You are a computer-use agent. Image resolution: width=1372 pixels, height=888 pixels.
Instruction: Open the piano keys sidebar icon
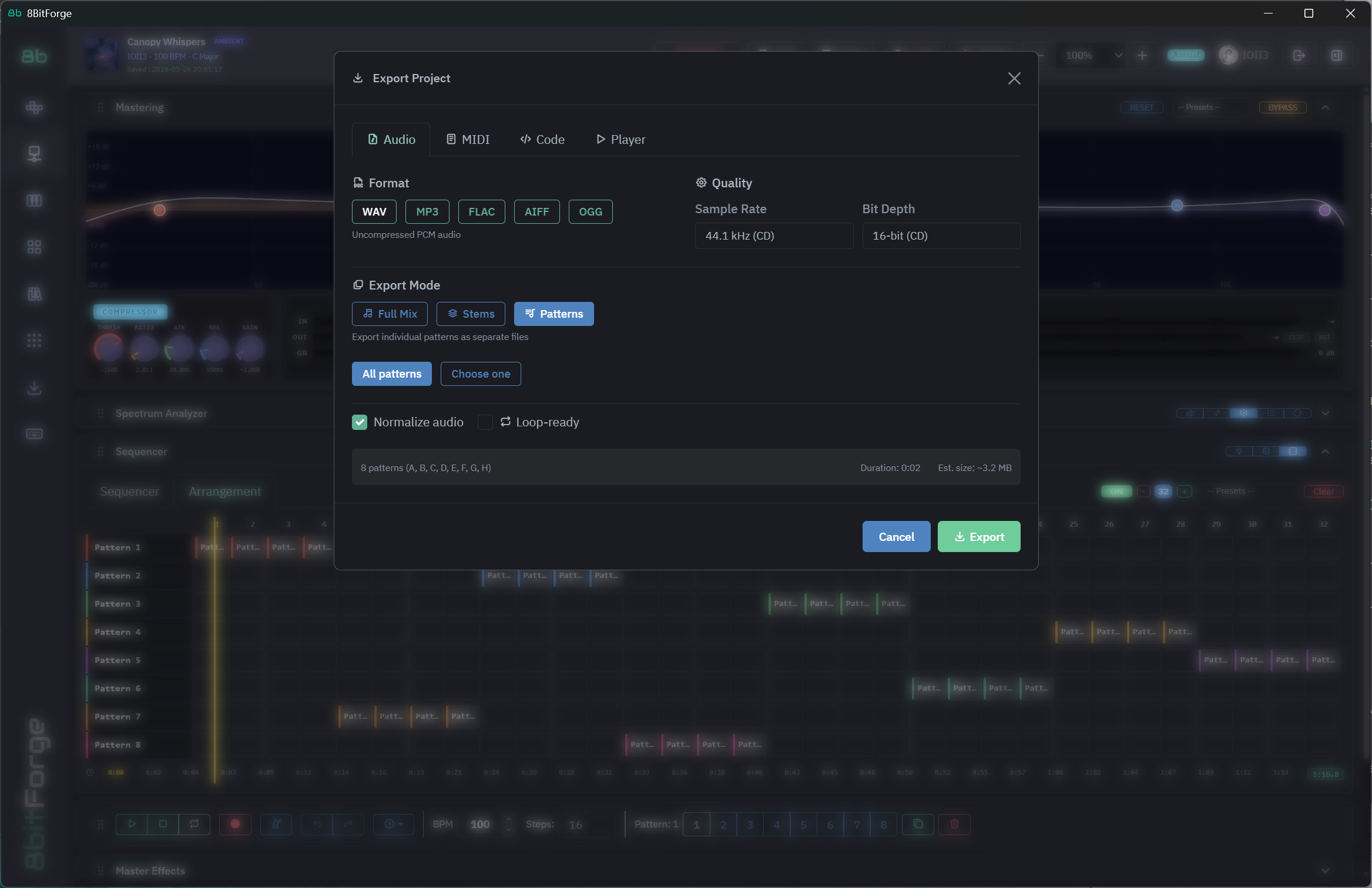click(x=34, y=200)
